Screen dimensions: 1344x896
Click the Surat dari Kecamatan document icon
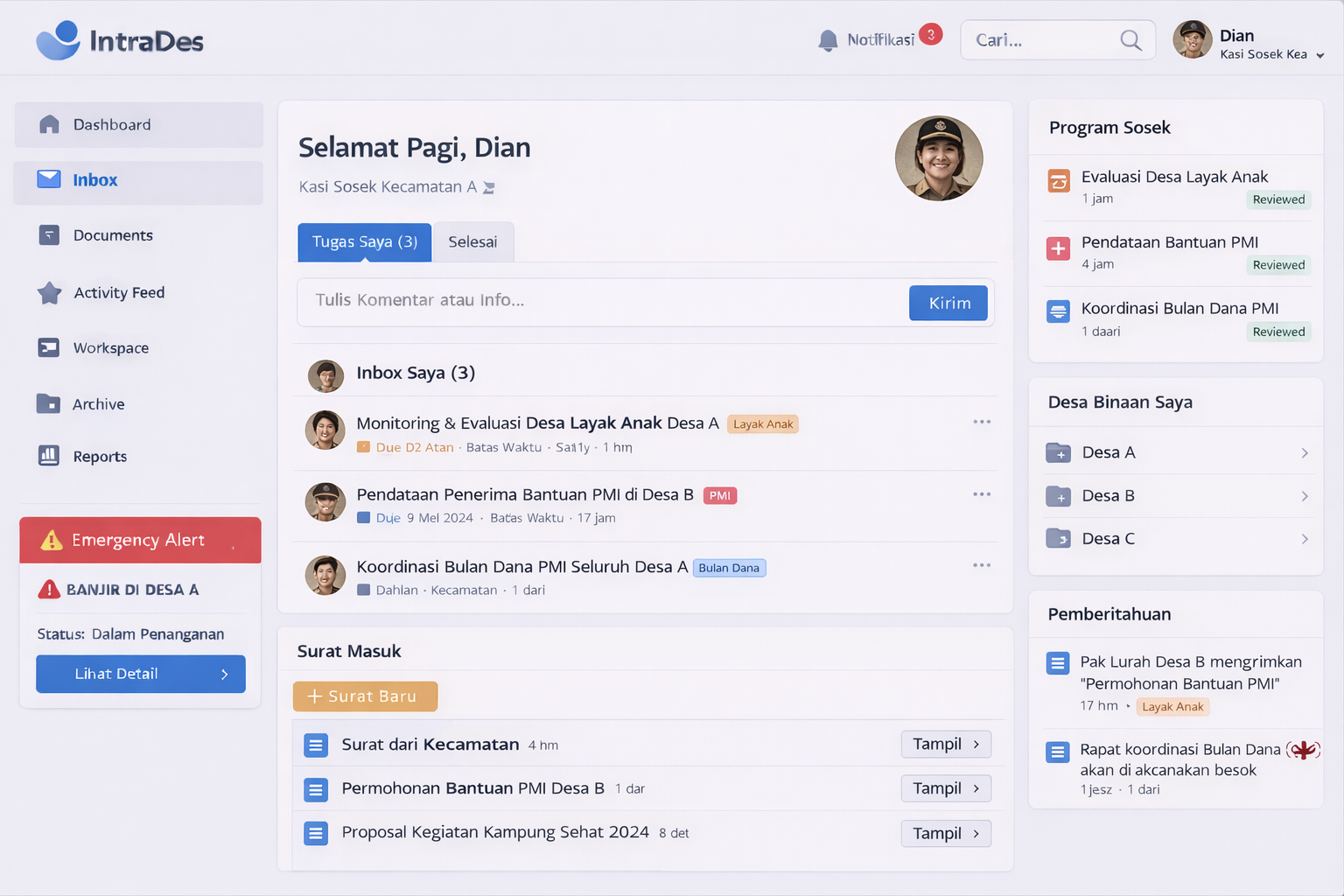pos(316,745)
